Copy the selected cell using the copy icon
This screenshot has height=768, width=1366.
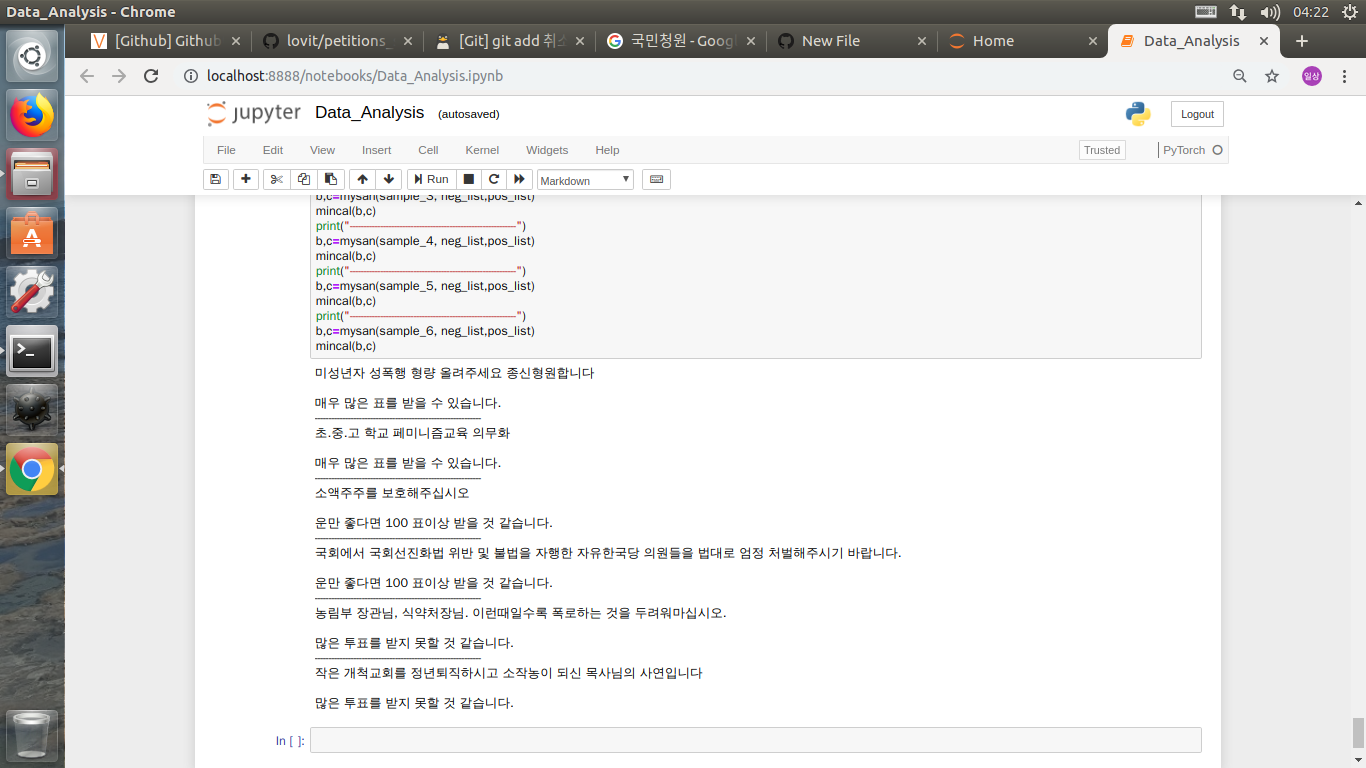(x=304, y=179)
